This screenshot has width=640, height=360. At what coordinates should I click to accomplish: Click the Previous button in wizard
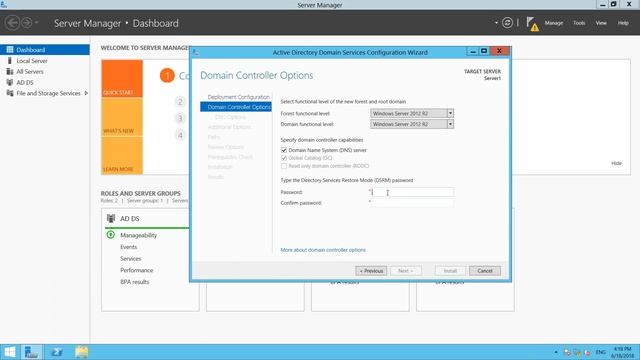[371, 271]
